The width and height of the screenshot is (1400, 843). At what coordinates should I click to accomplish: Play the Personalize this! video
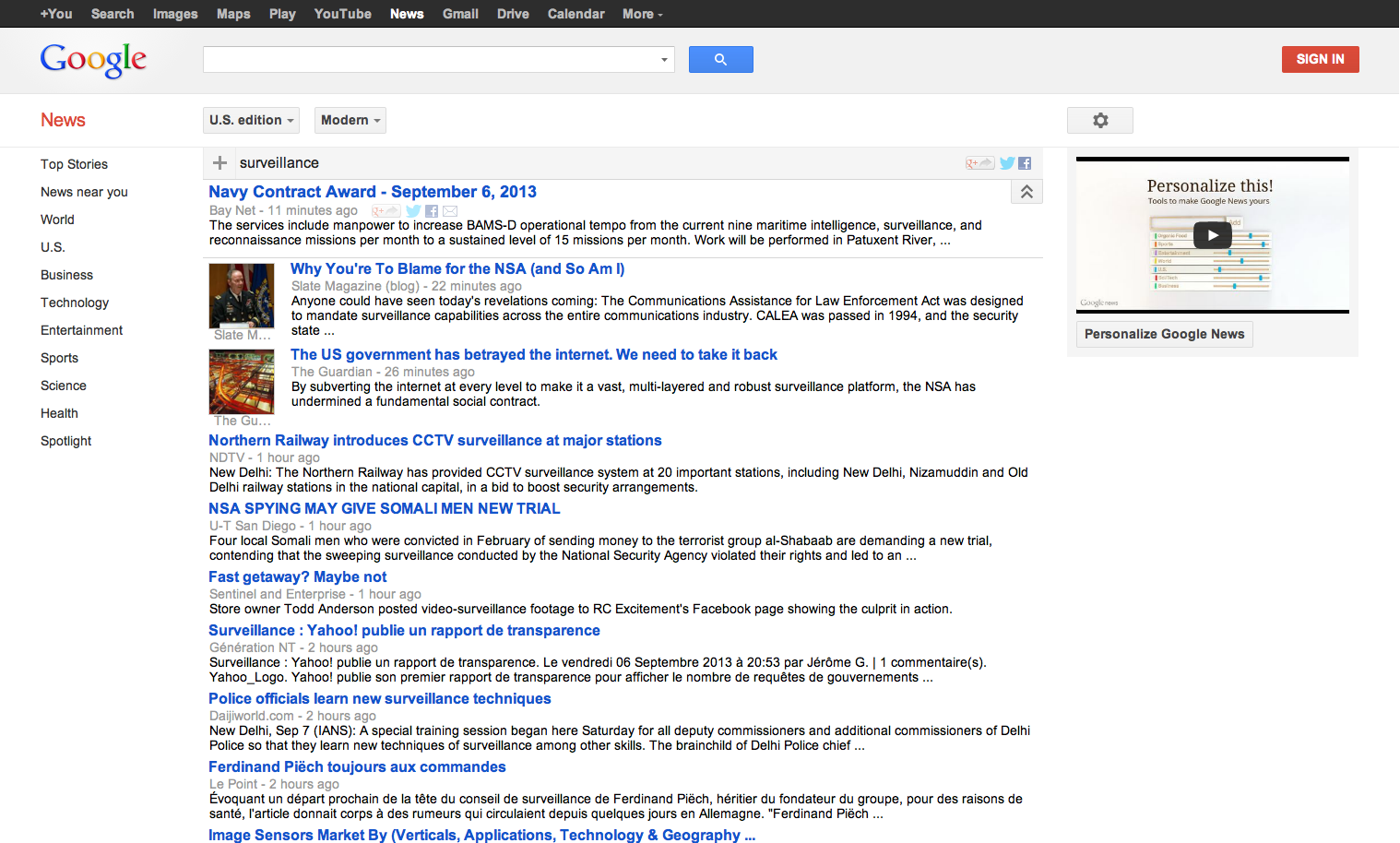(x=1212, y=235)
